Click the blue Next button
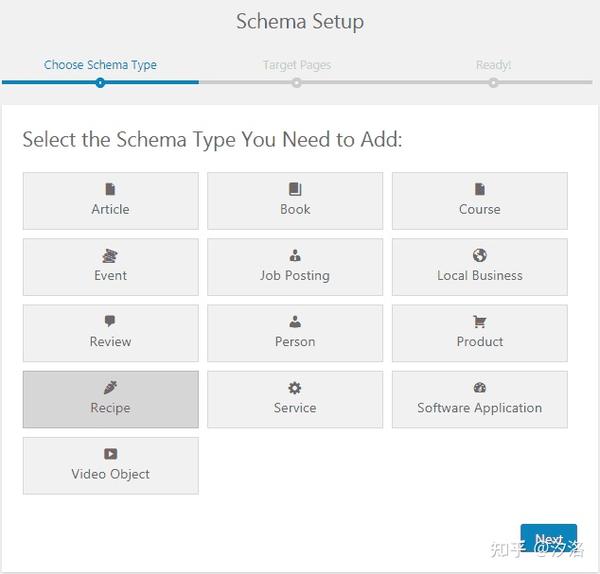 click(548, 538)
